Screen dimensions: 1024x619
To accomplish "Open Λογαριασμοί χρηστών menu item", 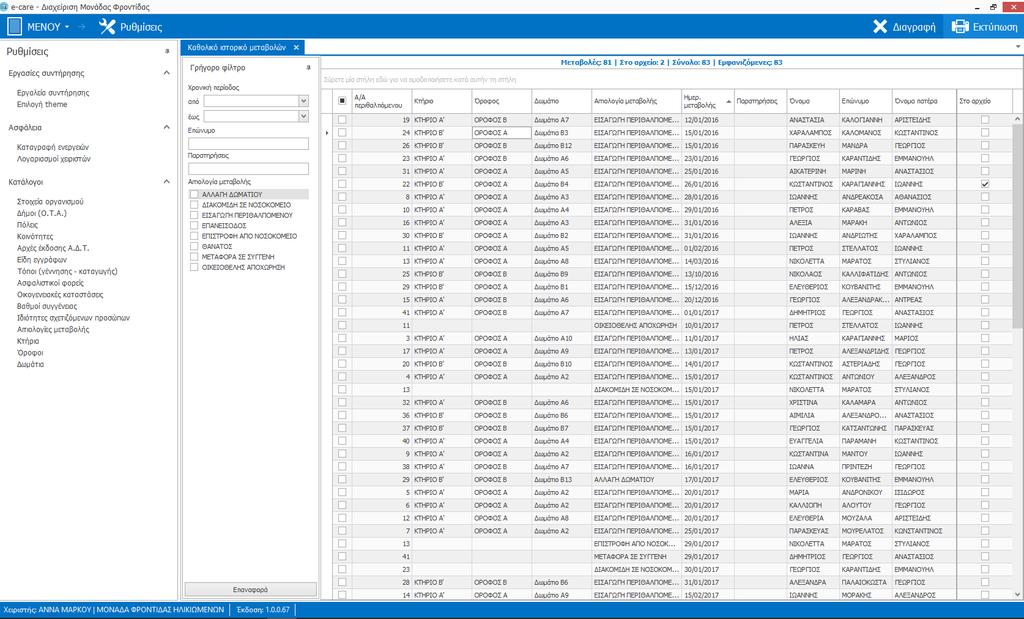I will click(54, 159).
